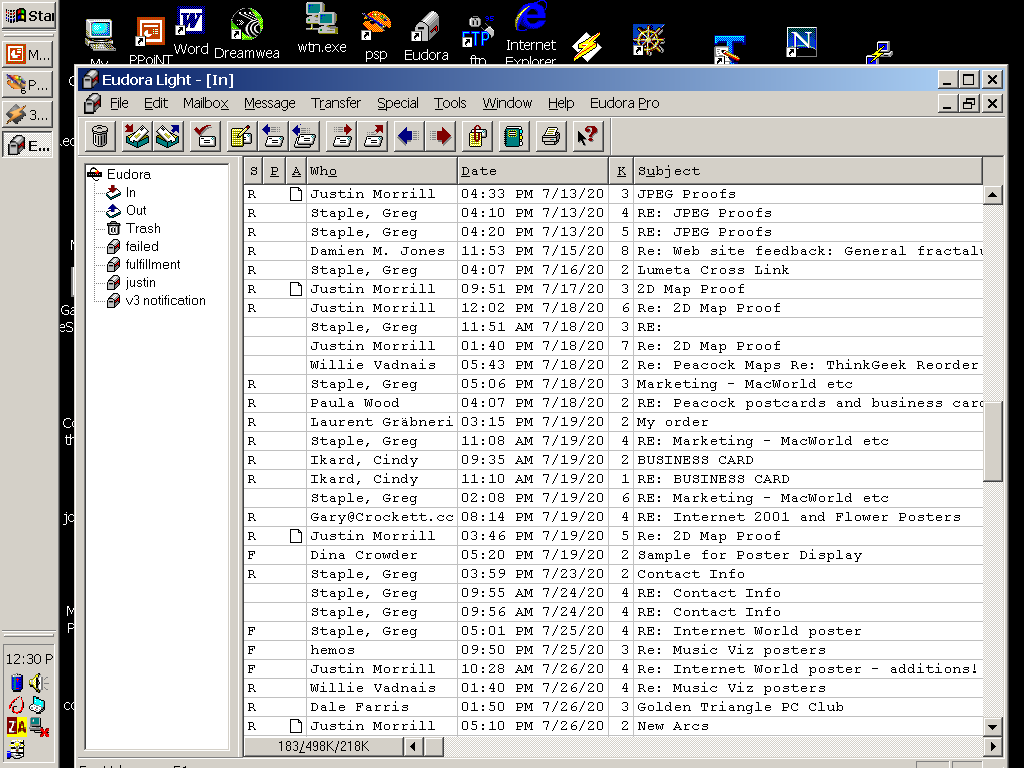The image size is (1024, 768).
Task: Click the Check Mail toolbar icon
Action: click(x=205, y=136)
